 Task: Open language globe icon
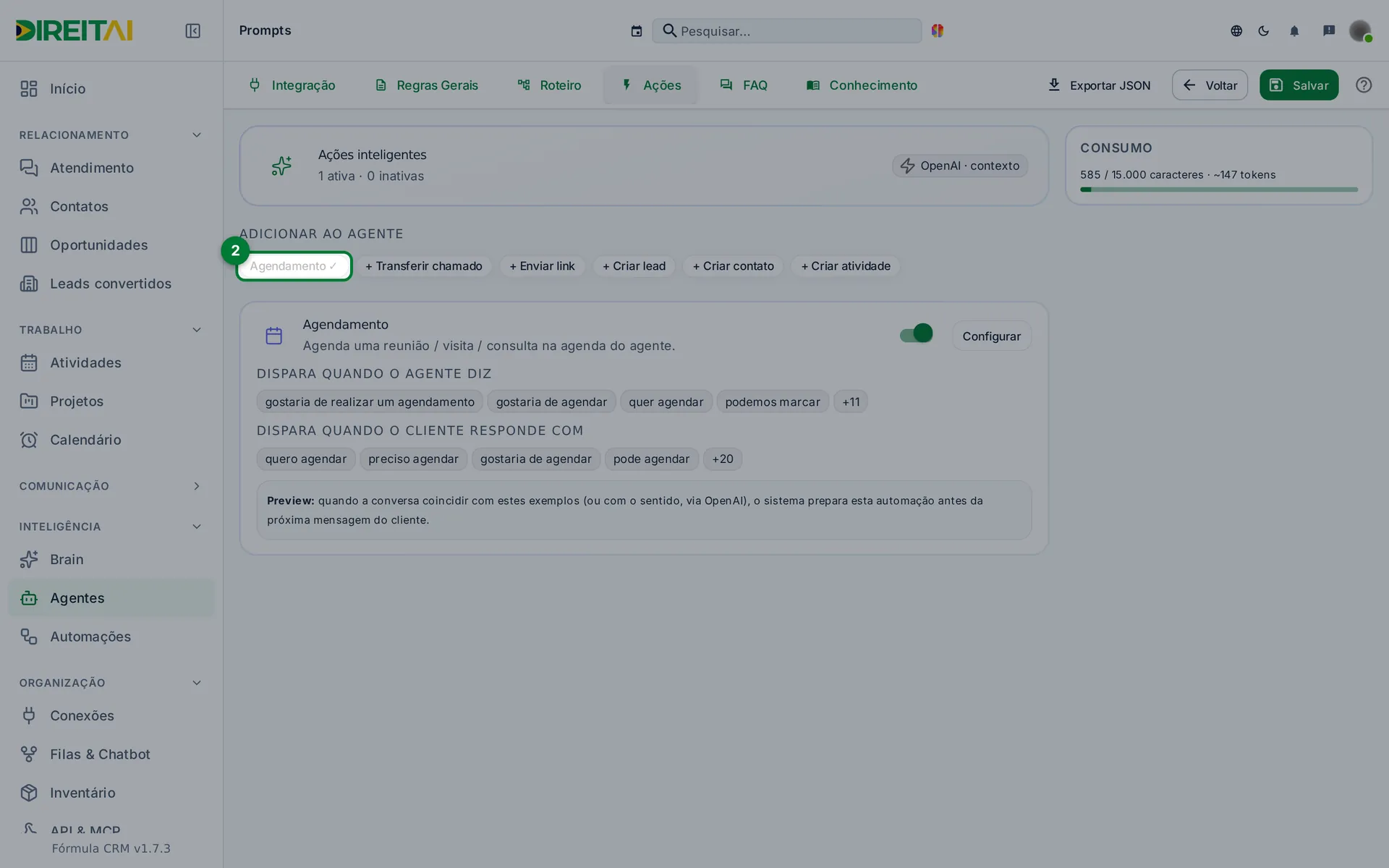[x=1236, y=30]
